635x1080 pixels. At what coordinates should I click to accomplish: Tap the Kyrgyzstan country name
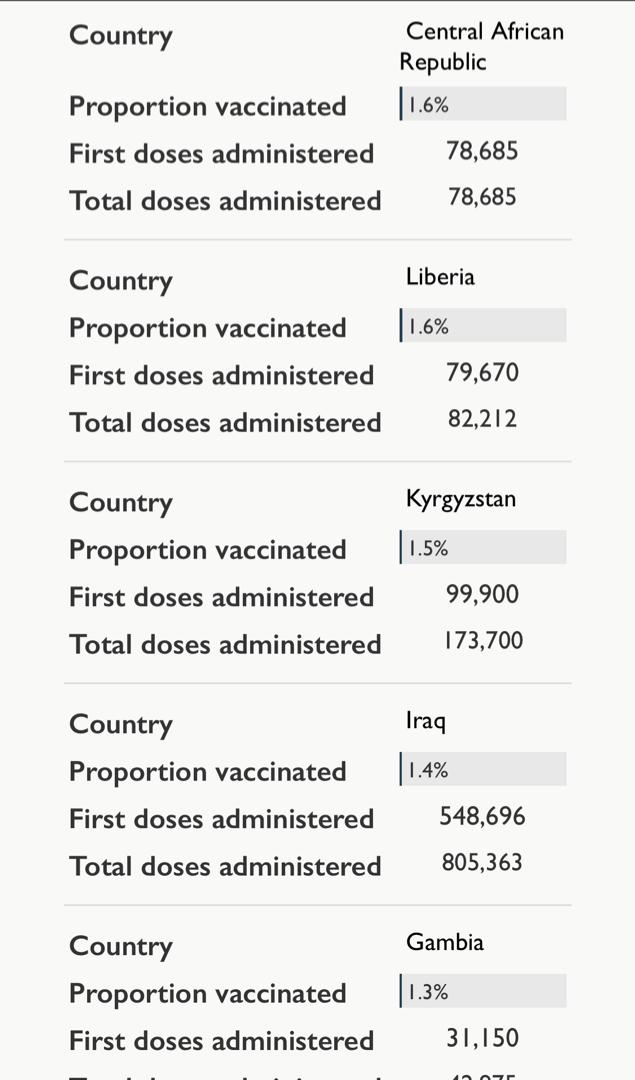click(x=461, y=499)
